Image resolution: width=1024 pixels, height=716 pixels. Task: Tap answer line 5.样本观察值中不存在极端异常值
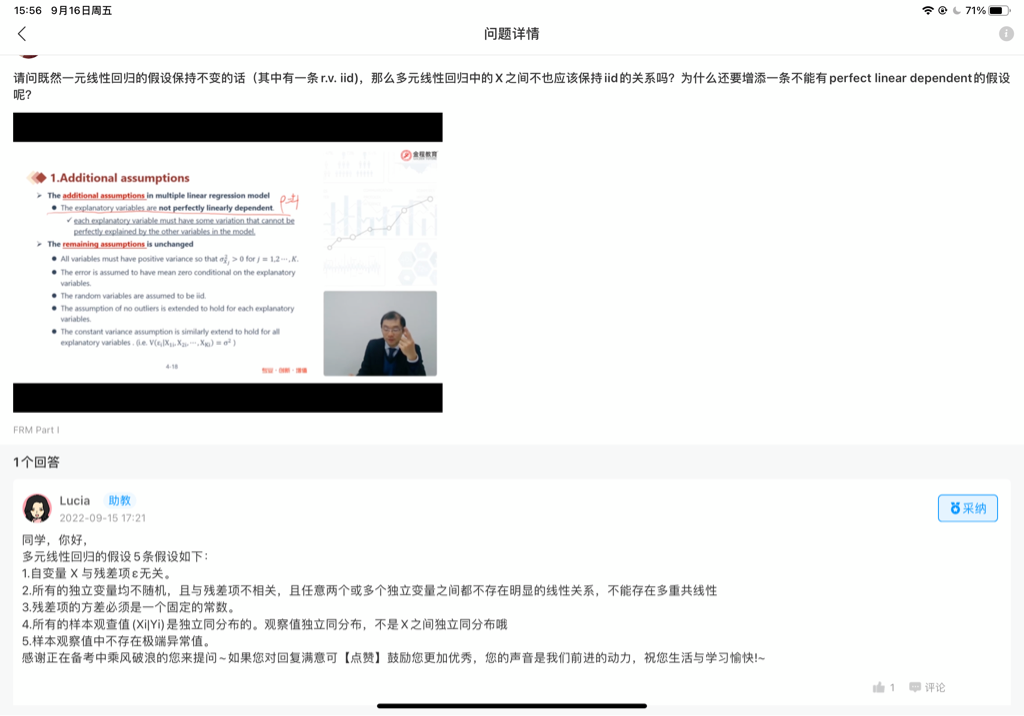point(116,641)
